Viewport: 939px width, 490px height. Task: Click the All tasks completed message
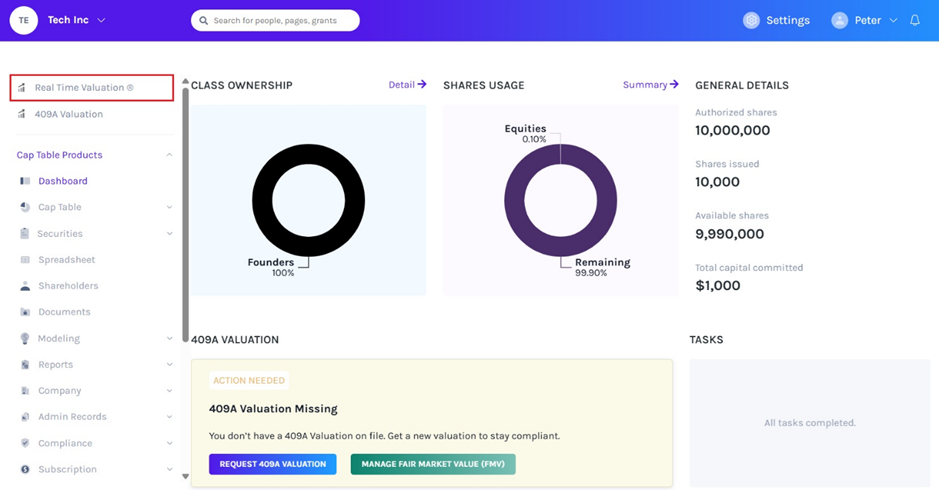coord(810,423)
